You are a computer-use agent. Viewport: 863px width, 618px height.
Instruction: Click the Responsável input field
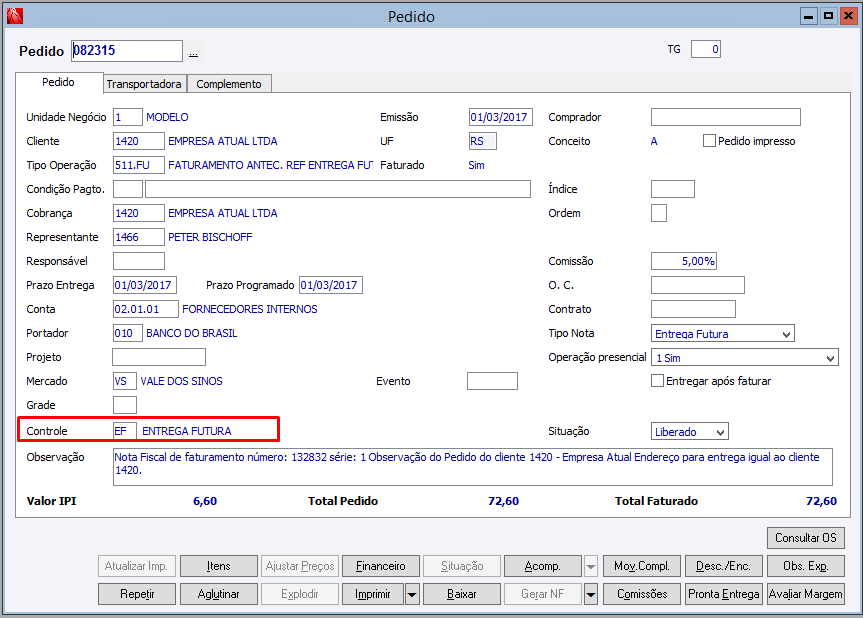139,261
